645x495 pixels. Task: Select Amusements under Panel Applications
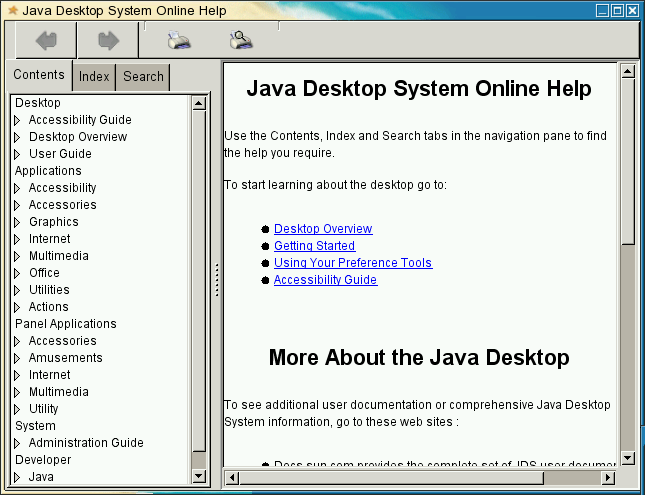[x=65, y=358]
